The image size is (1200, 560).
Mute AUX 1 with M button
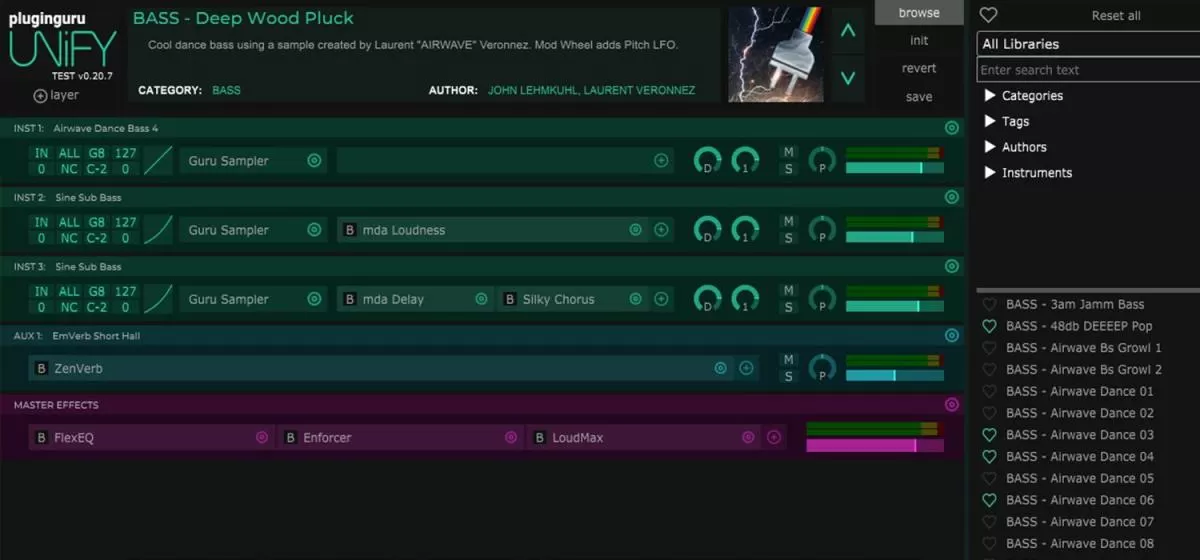pos(789,359)
